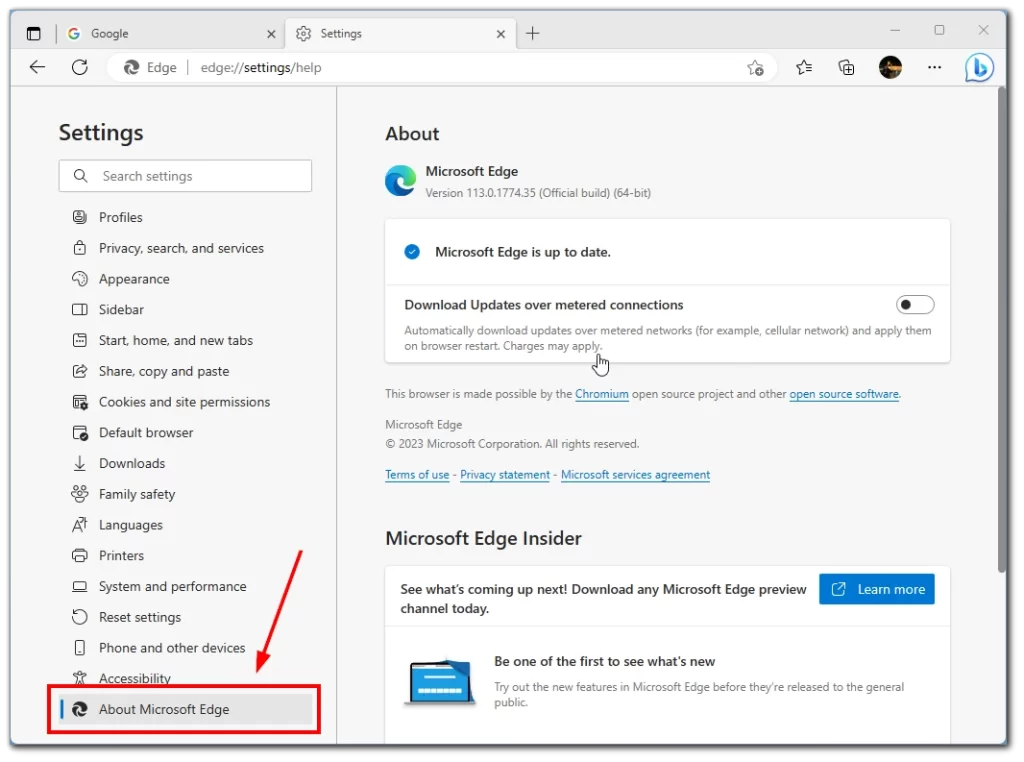Go back with the back arrow

tap(37, 67)
